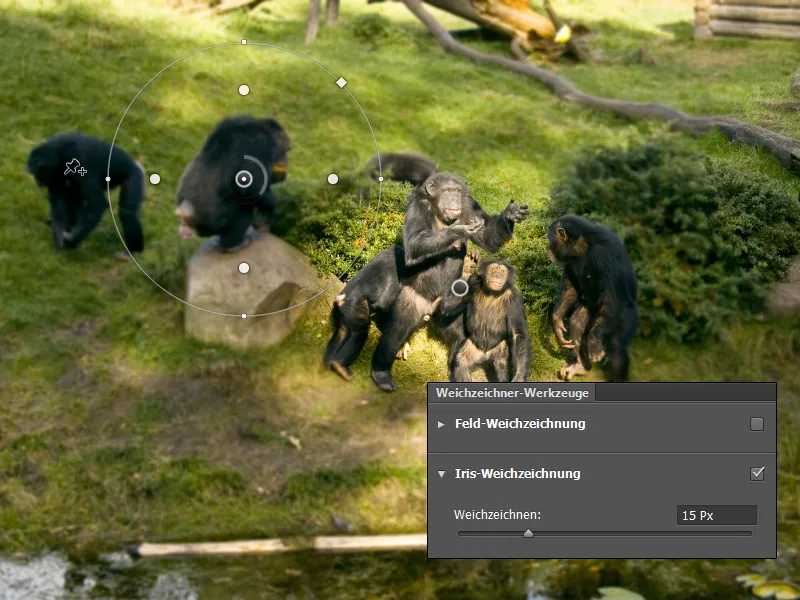Click the top feather dot inside the blur ring
800x600 pixels.
click(x=243, y=89)
